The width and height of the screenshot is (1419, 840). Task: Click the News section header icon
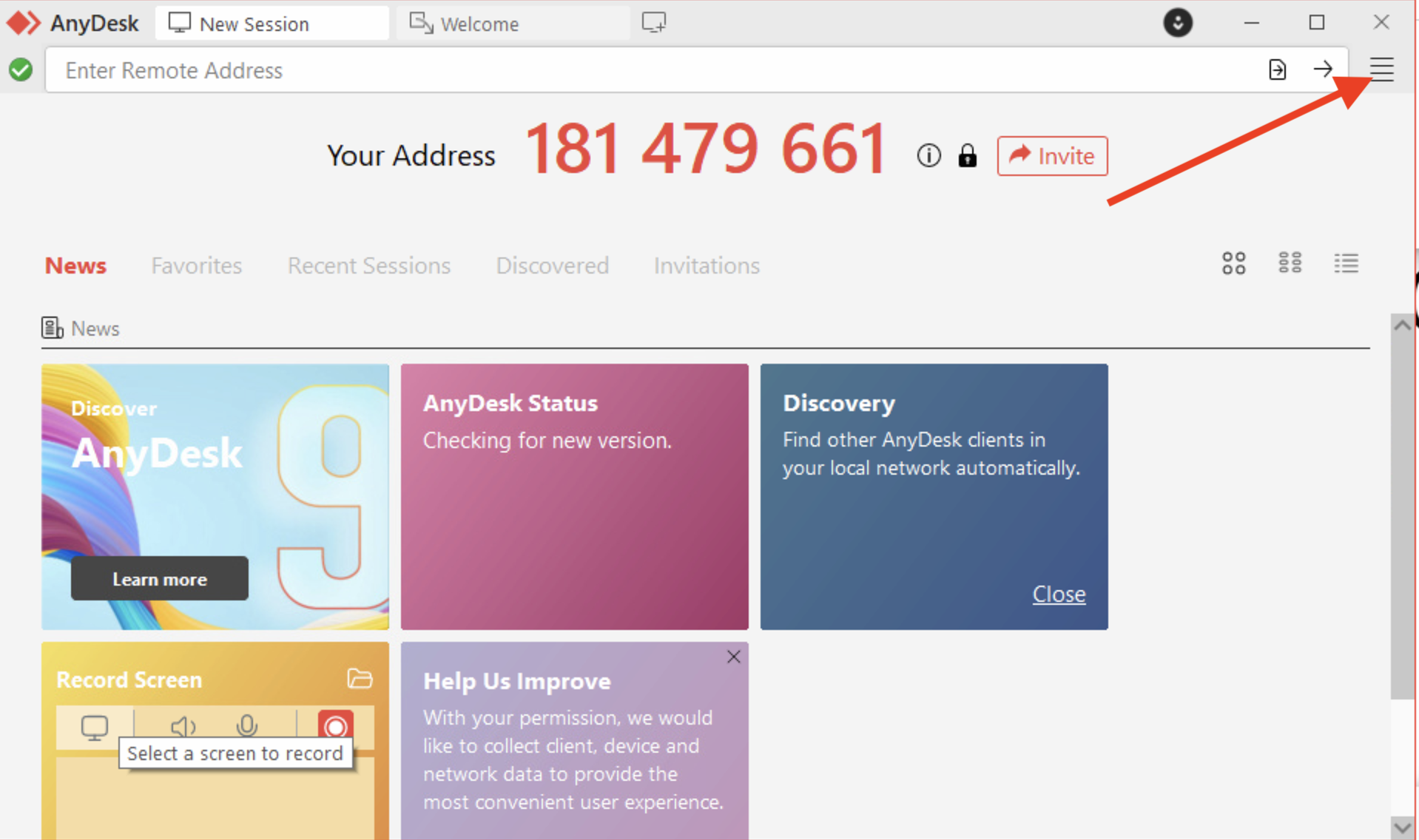(52, 328)
